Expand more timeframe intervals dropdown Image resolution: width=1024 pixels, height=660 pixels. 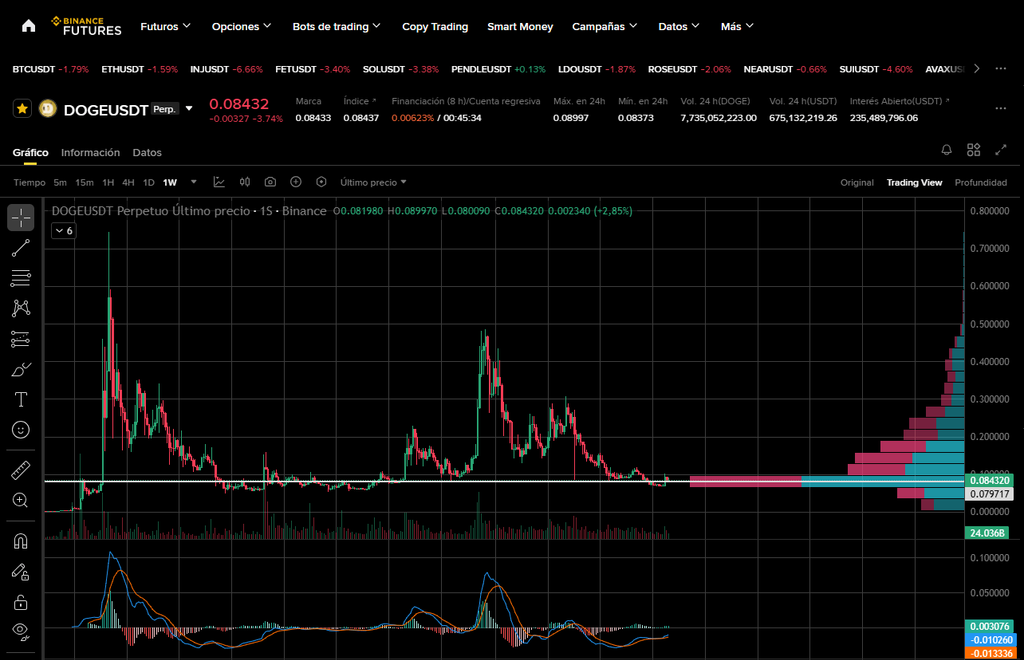tap(193, 182)
